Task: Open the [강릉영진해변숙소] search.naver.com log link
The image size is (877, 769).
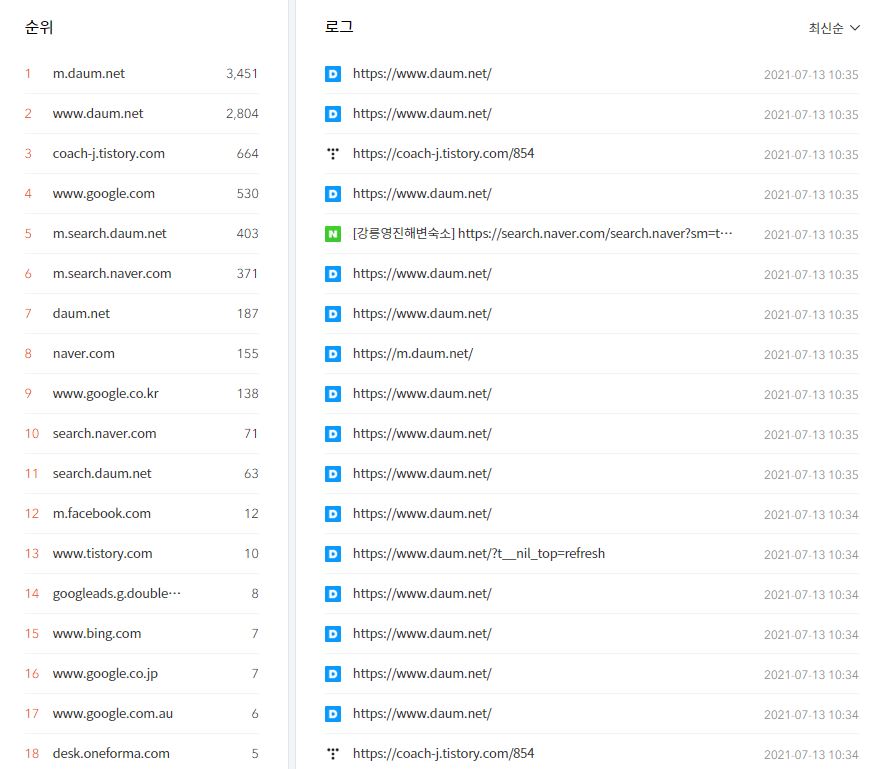Action: tap(543, 234)
